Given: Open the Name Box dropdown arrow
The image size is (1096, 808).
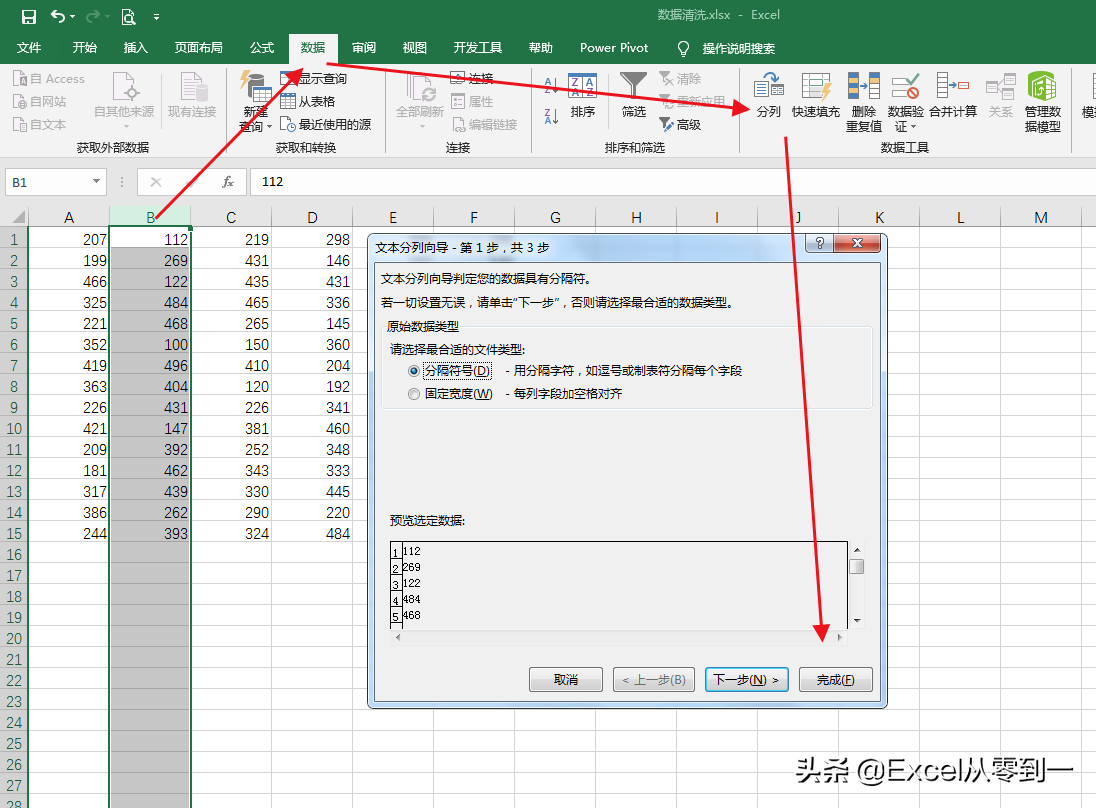Looking at the screenshot, I should 96,182.
